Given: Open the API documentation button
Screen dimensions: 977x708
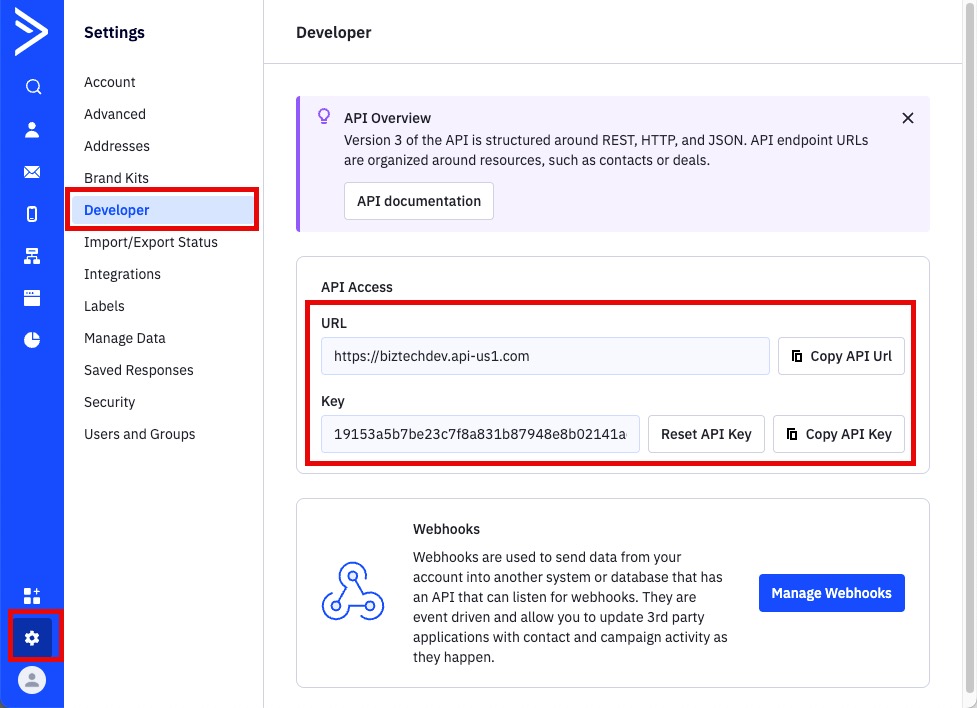Looking at the screenshot, I should click(418, 201).
